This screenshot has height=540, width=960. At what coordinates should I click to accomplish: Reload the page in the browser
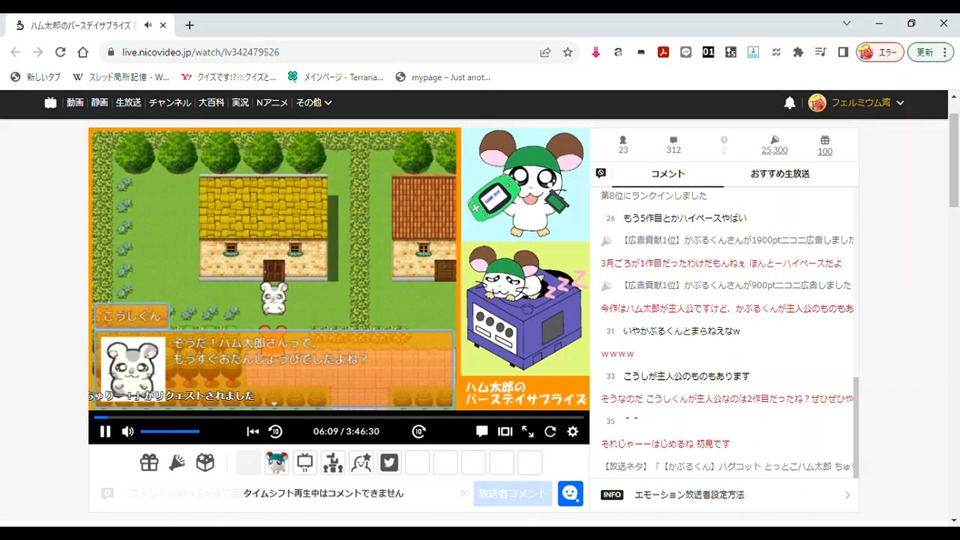[60, 53]
